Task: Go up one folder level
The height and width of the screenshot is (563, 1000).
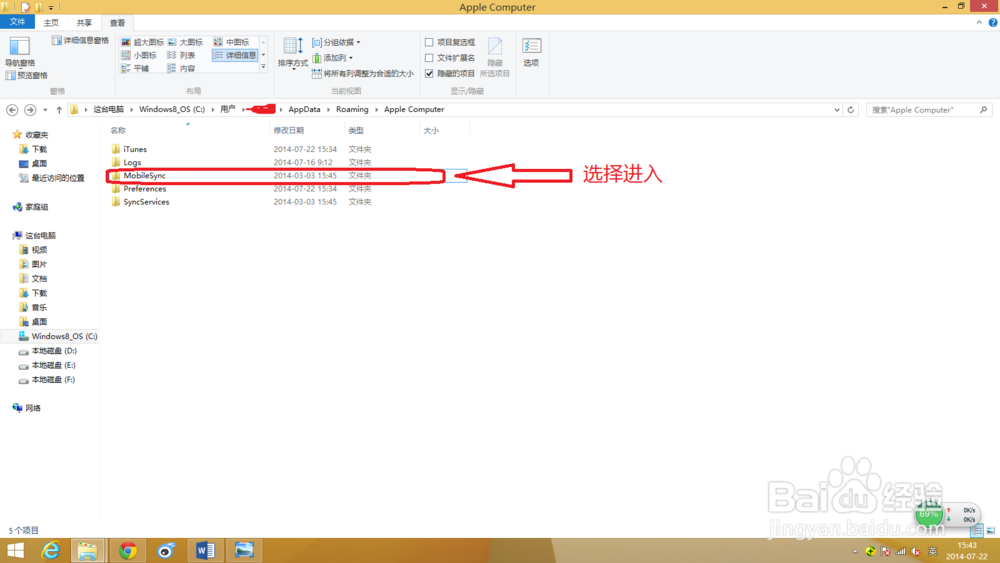Action: click(x=59, y=110)
